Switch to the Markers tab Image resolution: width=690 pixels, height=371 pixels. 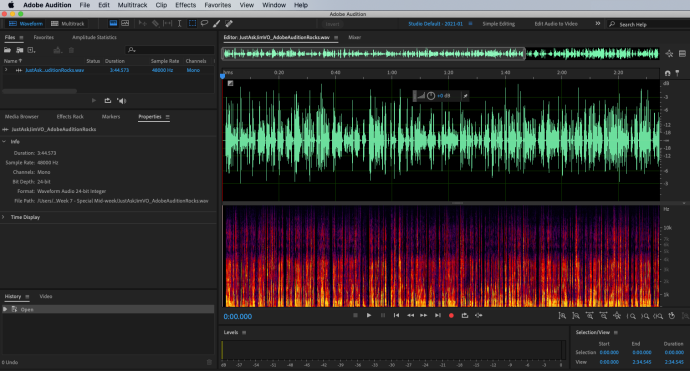coord(111,117)
